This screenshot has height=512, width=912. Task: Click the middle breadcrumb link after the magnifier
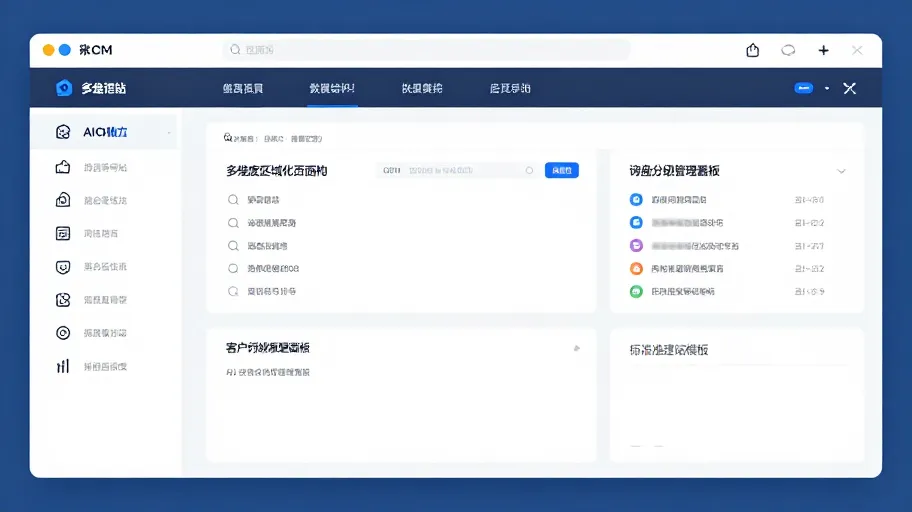point(273,139)
